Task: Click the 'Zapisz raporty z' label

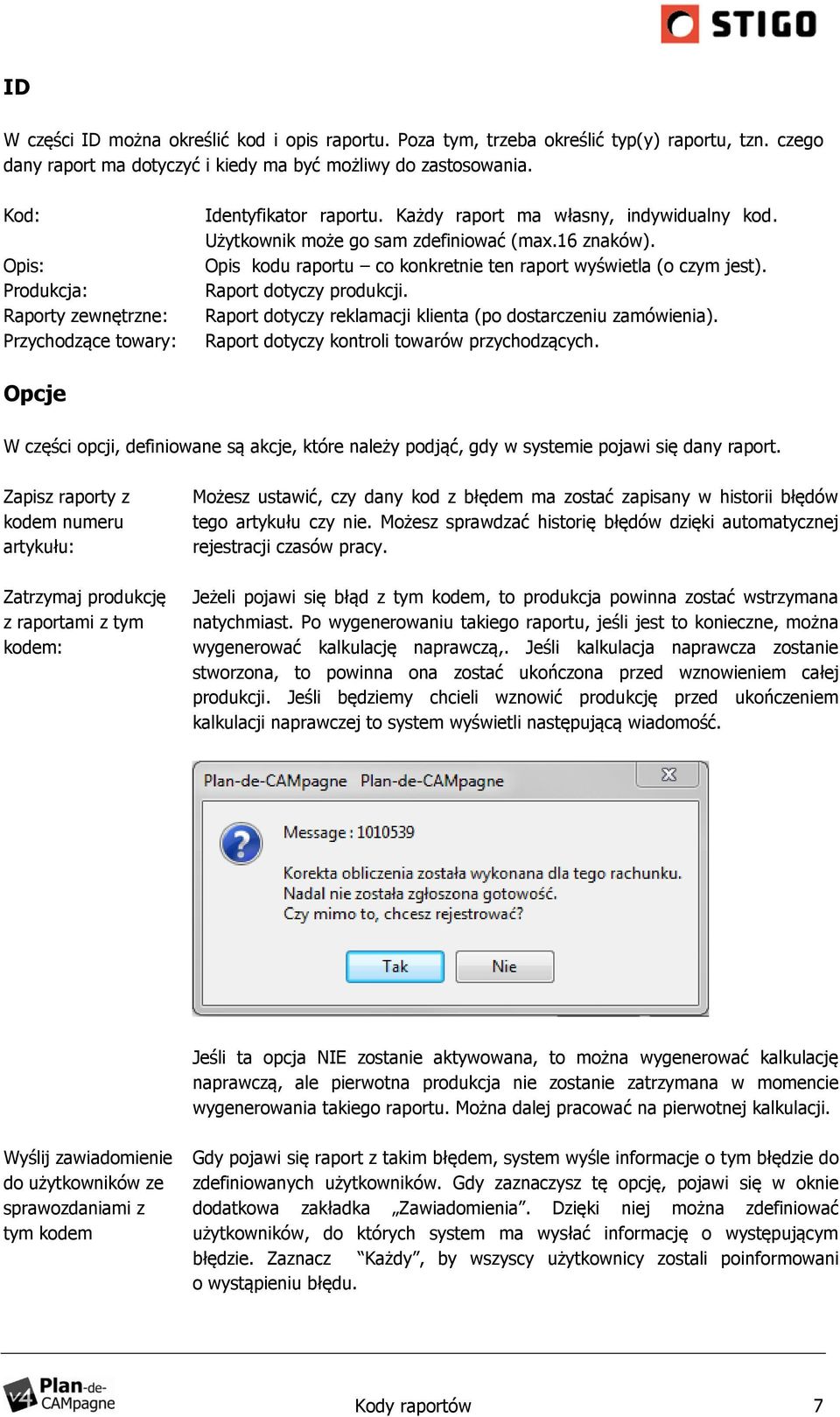Action: tap(66, 497)
